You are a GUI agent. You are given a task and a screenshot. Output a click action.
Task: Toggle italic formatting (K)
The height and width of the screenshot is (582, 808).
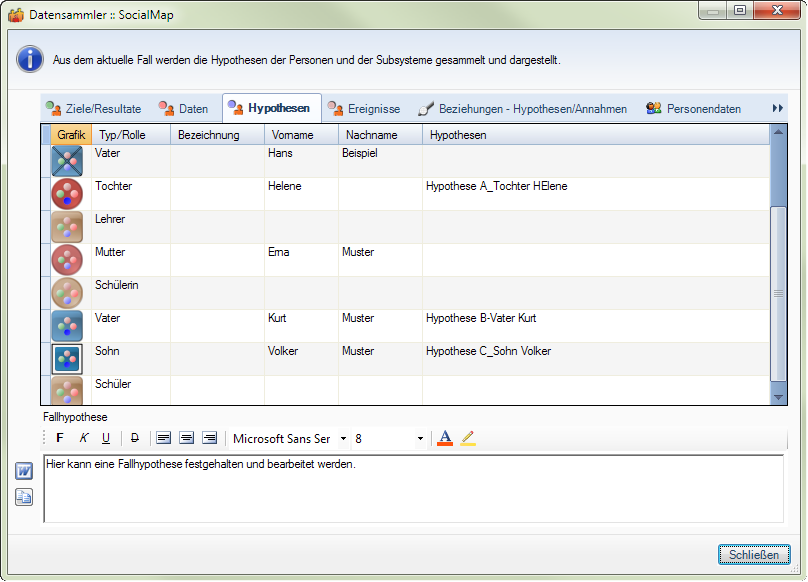(x=83, y=438)
